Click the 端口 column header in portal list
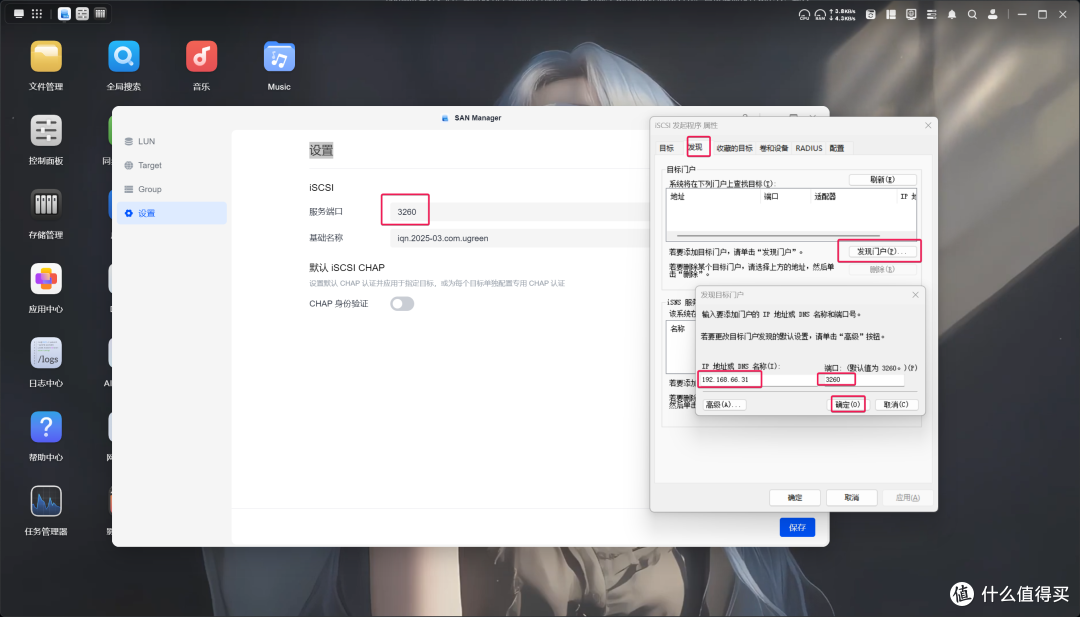The height and width of the screenshot is (617, 1080). 785,197
